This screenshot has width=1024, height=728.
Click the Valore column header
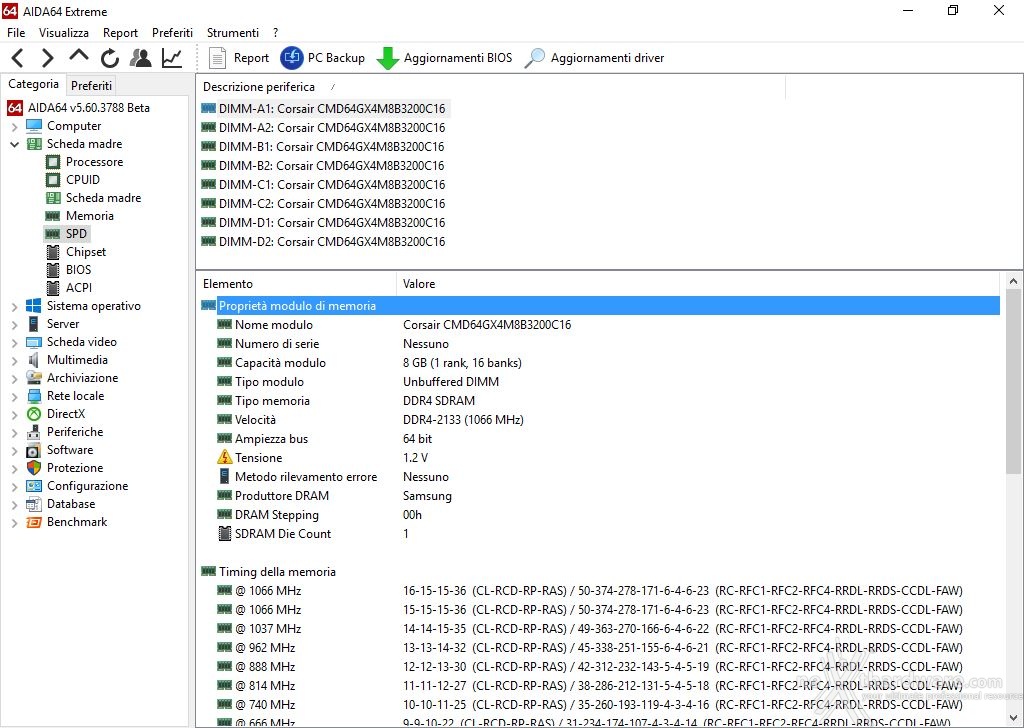697,284
